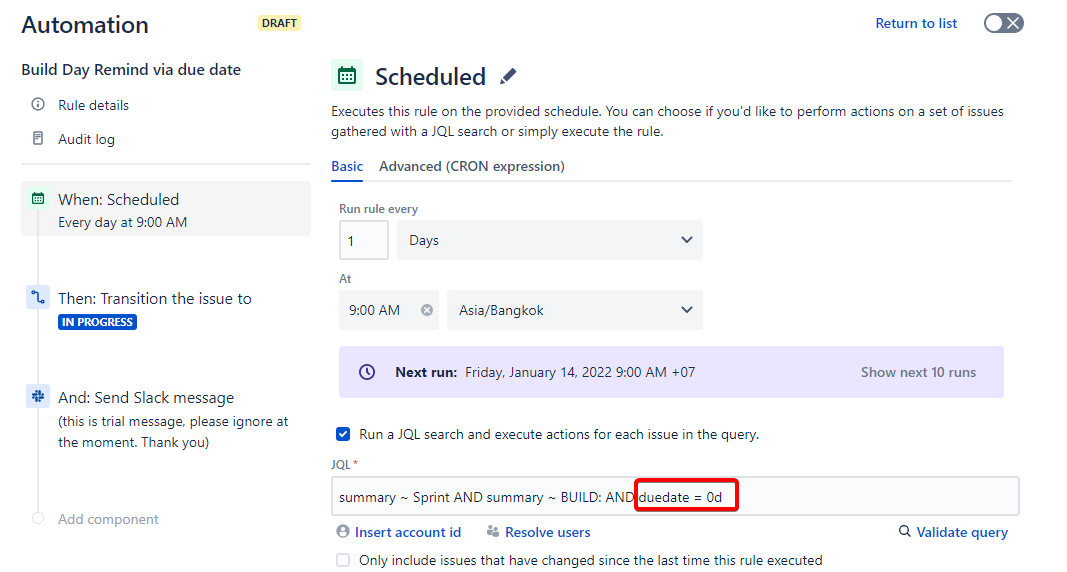Screen dimensions: 1067x572
Task: Open Rule details
Action: click(93, 105)
